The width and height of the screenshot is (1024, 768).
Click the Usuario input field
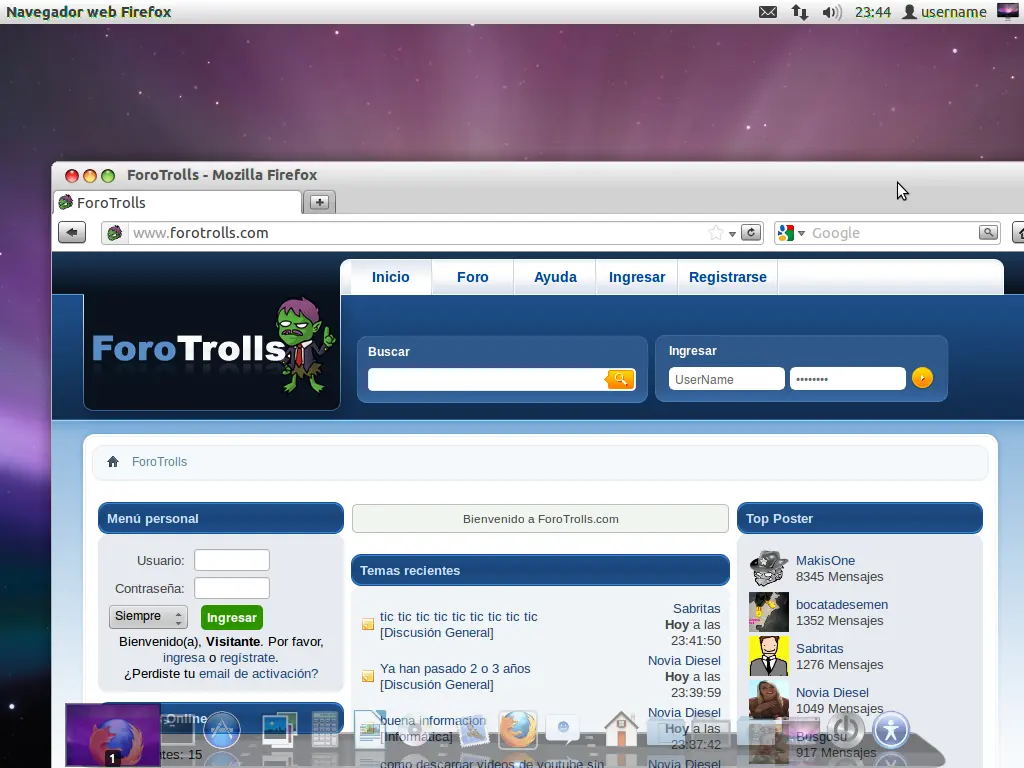232,560
